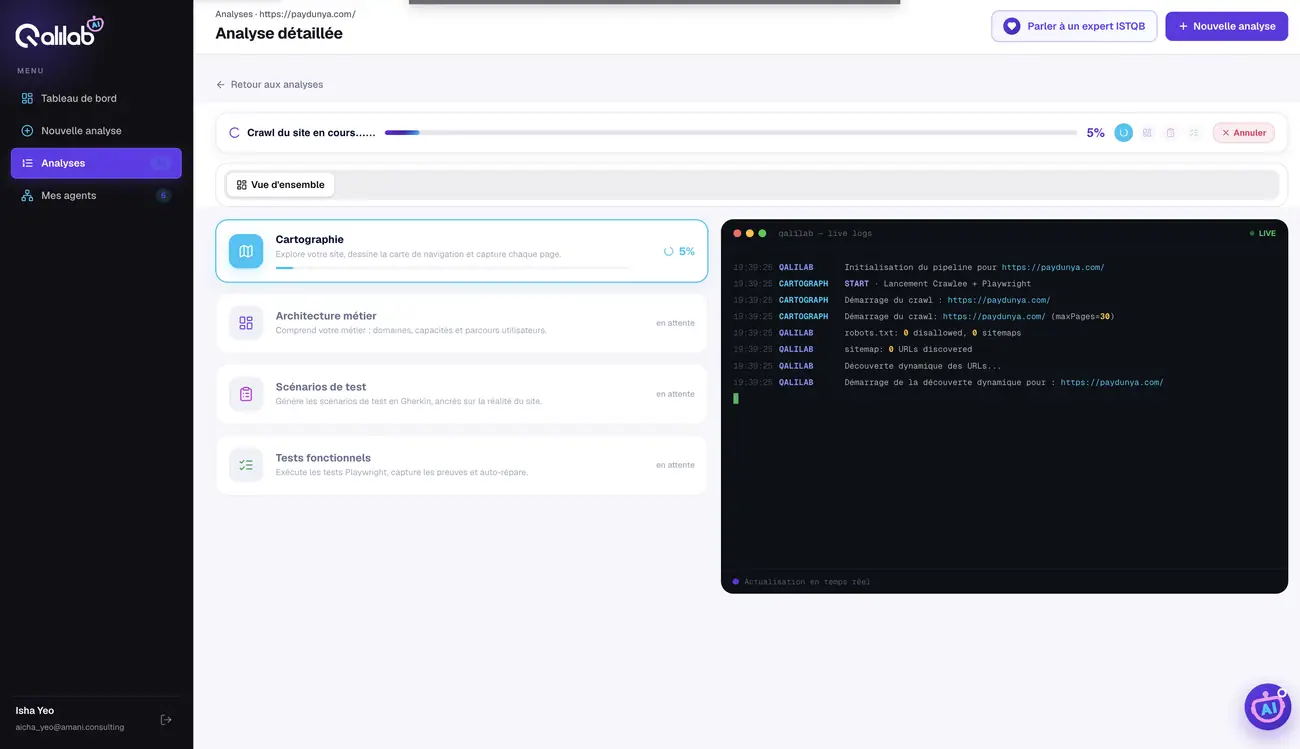This screenshot has height=749, width=1300.
Task: Click the crawl progress bar
Action: (x=730, y=132)
